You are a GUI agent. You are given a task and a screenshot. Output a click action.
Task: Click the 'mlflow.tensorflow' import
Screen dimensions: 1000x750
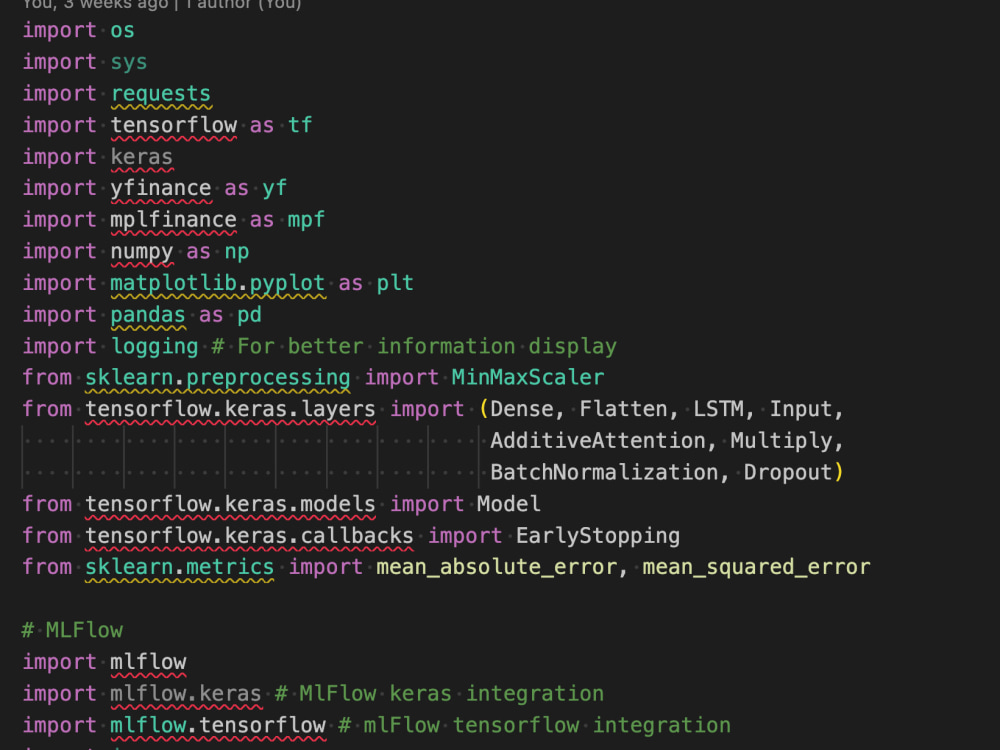(x=218, y=726)
